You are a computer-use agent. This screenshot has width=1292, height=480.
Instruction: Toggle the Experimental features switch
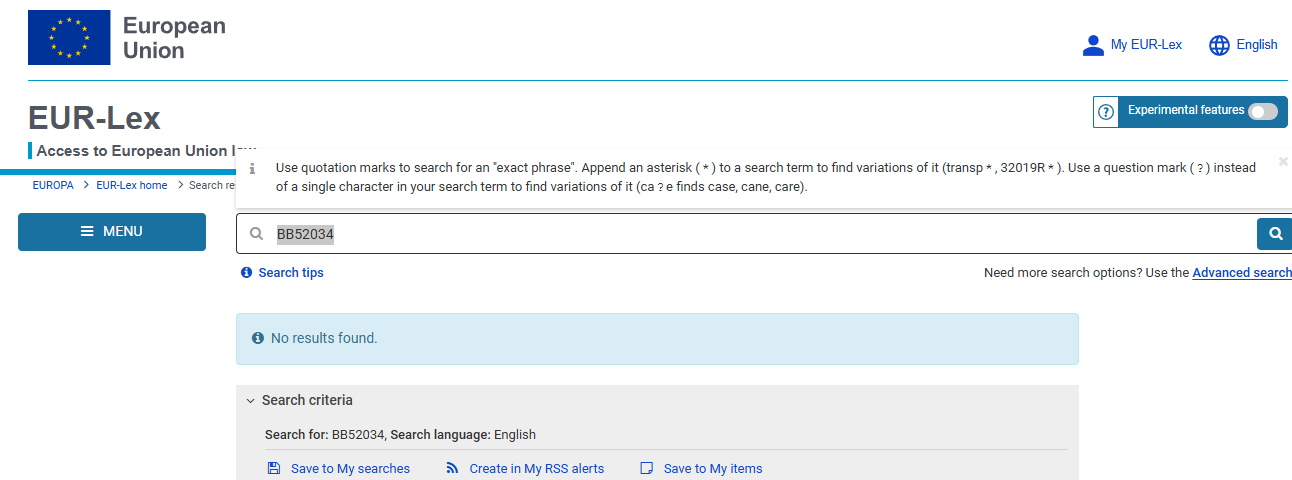pos(1262,112)
